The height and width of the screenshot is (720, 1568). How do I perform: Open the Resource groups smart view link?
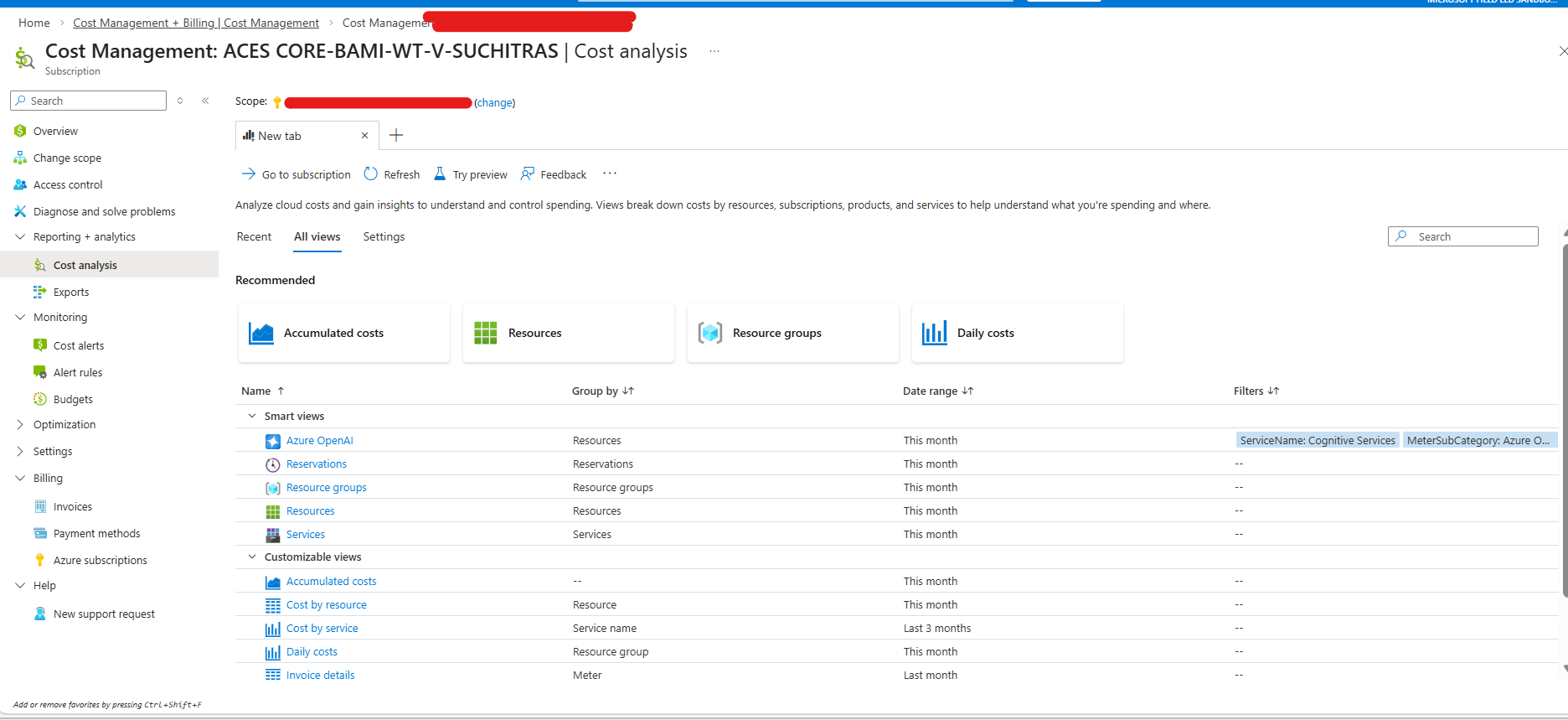327,488
